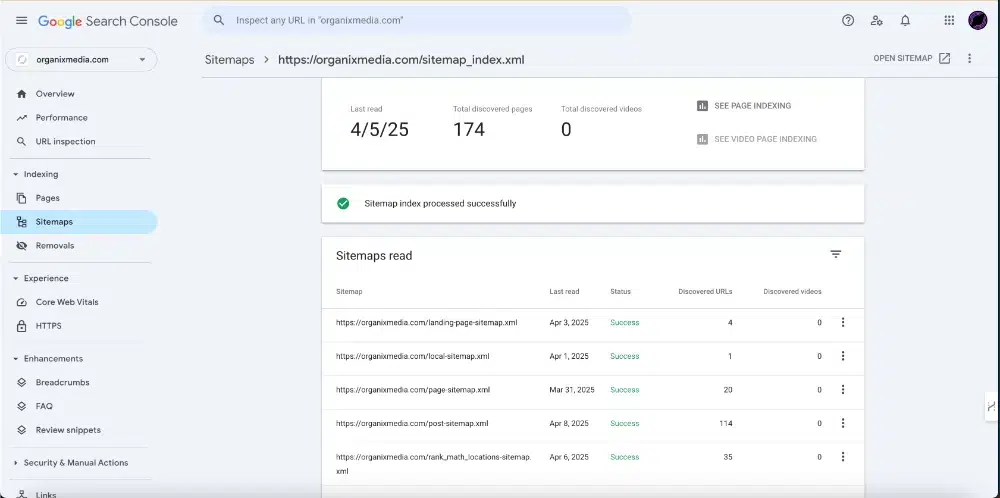
Task: Click the green success checkmark icon
Action: [x=343, y=203]
